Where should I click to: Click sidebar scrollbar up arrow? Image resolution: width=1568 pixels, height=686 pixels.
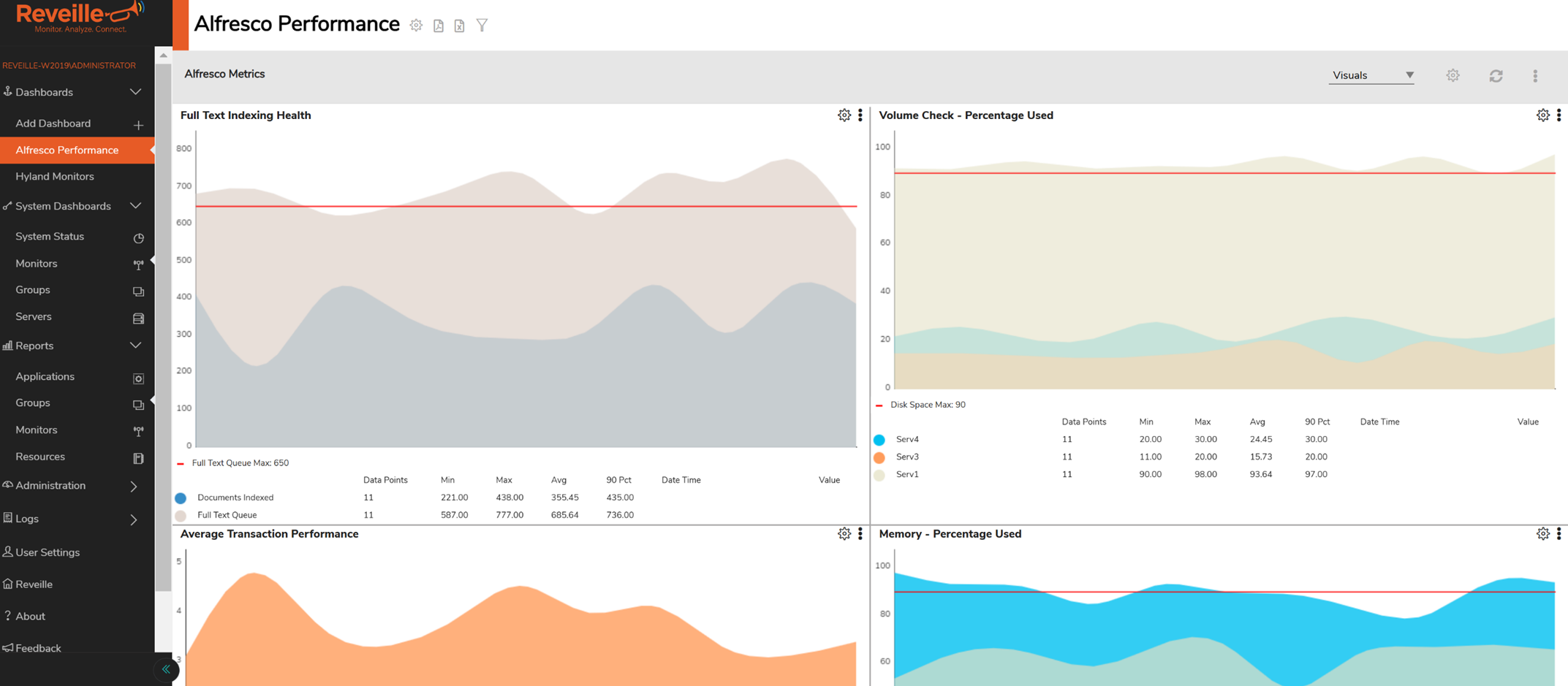click(164, 56)
